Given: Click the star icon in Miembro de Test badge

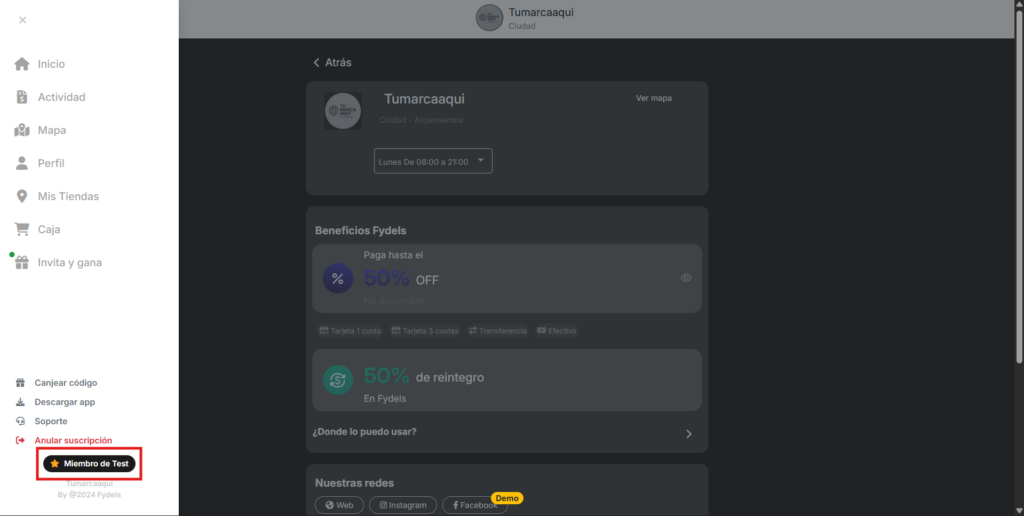Looking at the screenshot, I should click(55, 464).
